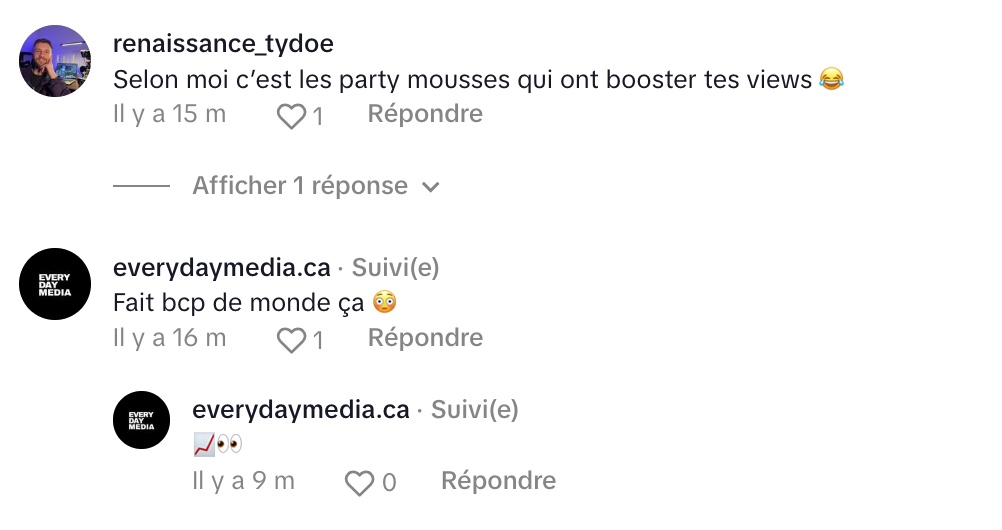
Task: Click the "Il y a 9 m" timestamp
Action: click(x=243, y=481)
